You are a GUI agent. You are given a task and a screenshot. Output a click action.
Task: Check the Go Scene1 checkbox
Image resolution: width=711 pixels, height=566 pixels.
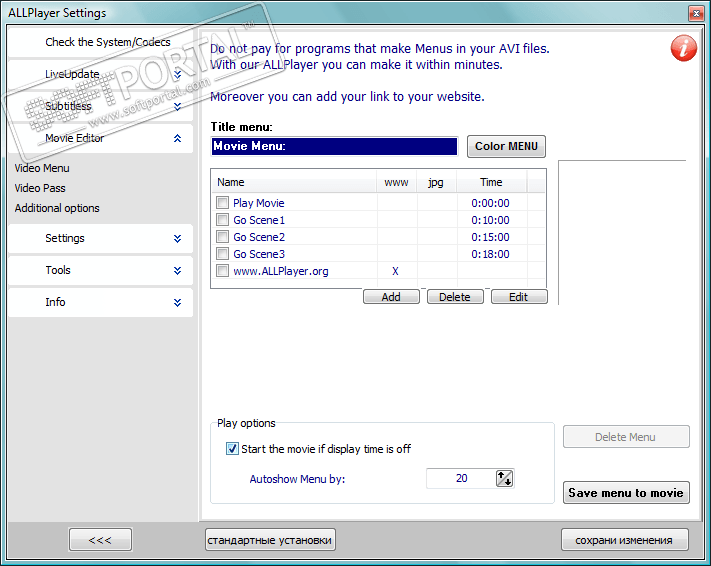pyautogui.click(x=222, y=220)
